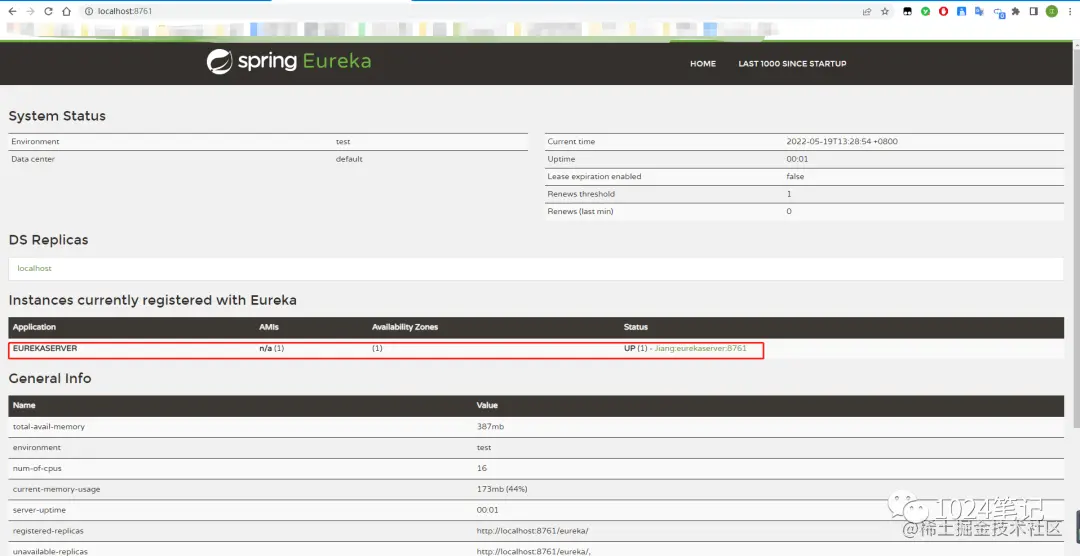Select the Uptime label in System Status

[561, 159]
